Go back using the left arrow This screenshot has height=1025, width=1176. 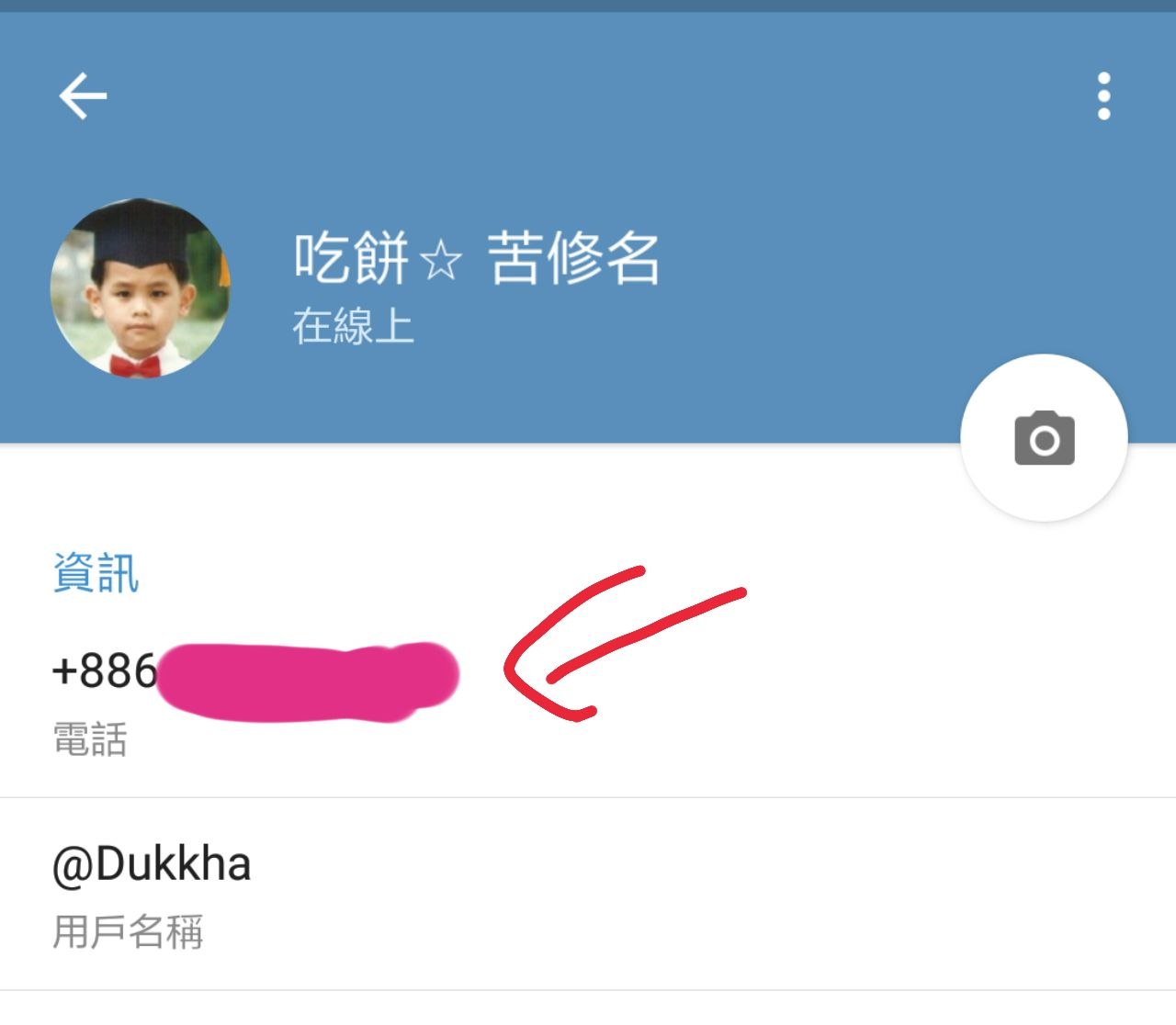click(83, 96)
